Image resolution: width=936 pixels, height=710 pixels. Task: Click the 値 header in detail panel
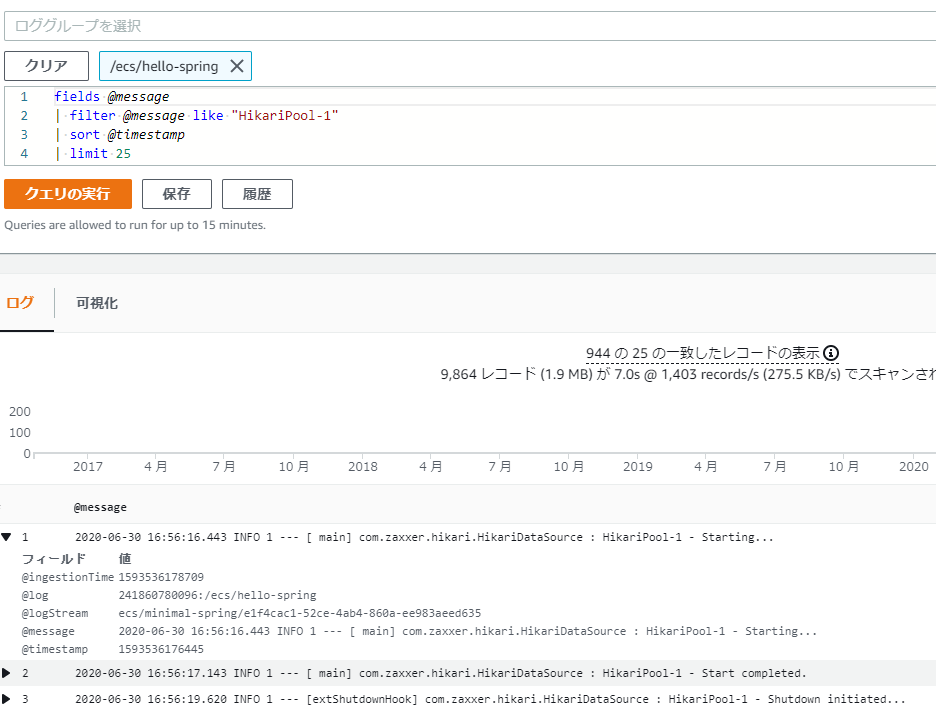pos(125,559)
